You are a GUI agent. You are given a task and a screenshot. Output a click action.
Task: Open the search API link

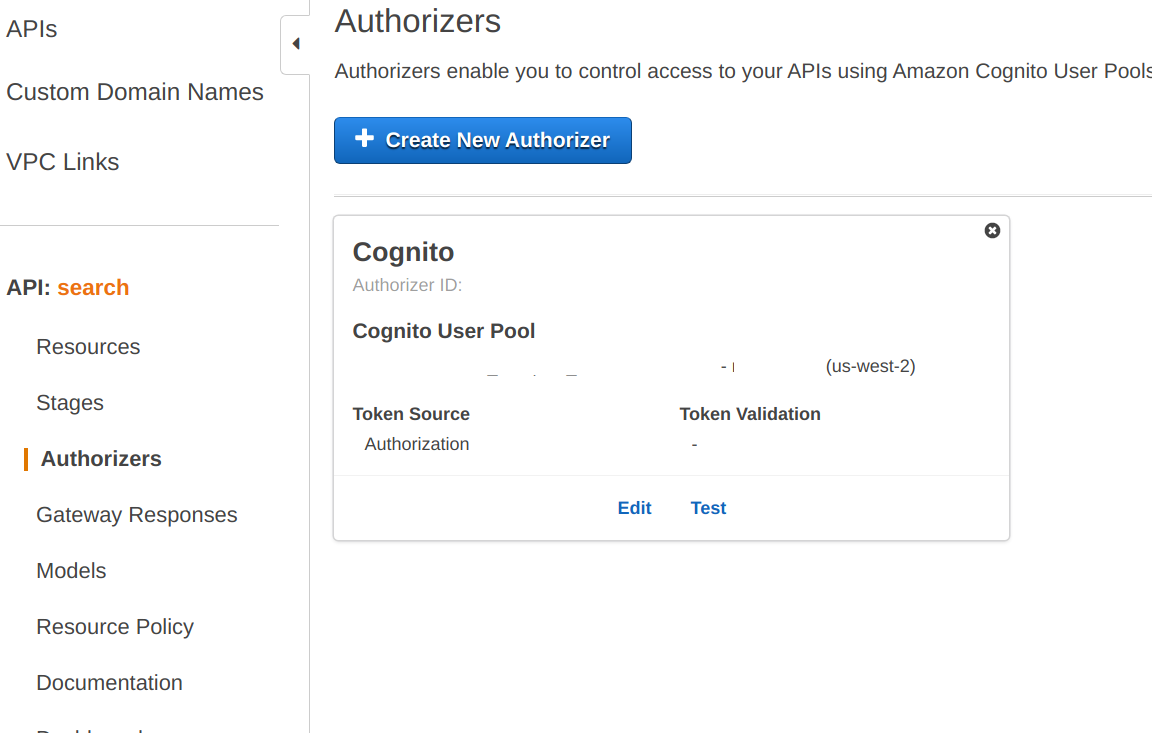[x=93, y=287]
